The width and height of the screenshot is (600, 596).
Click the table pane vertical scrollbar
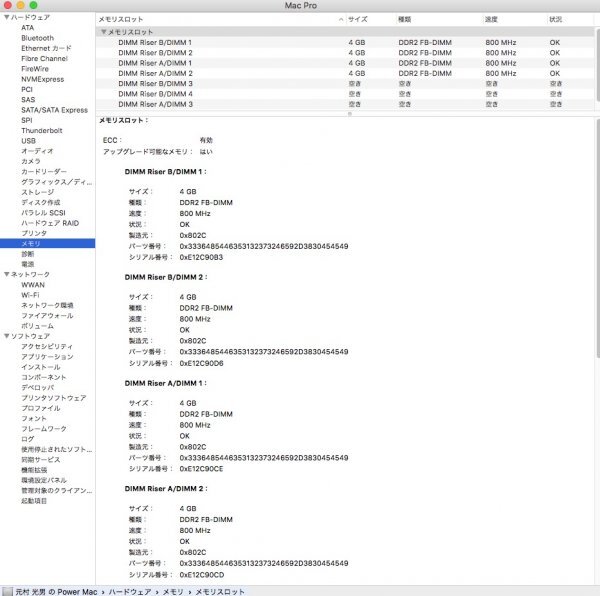point(598,64)
